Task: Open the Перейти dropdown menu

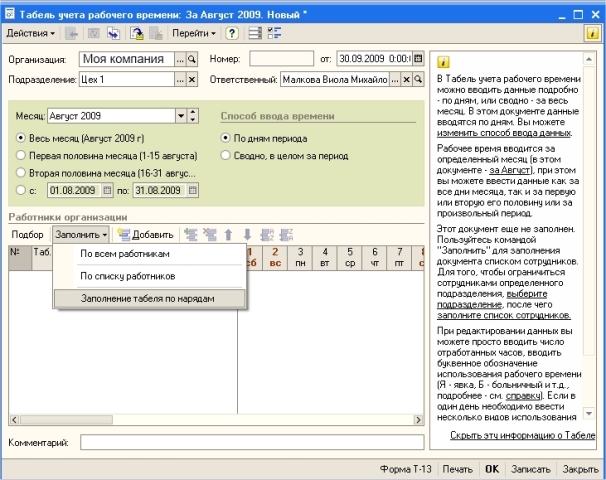Action: click(194, 33)
